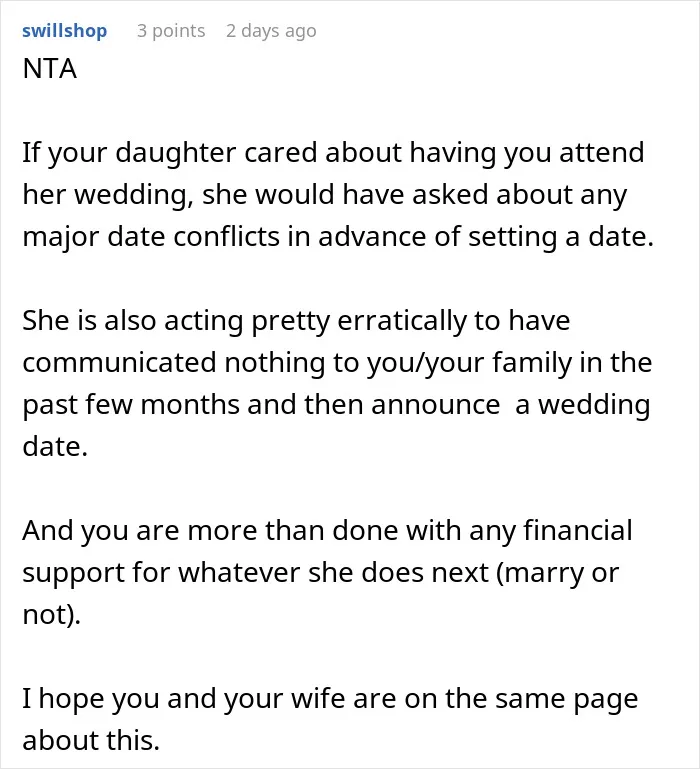This screenshot has width=700, height=769.
Task: Click the paragraph starting 'If your daughter cared'
Action: tap(338, 194)
